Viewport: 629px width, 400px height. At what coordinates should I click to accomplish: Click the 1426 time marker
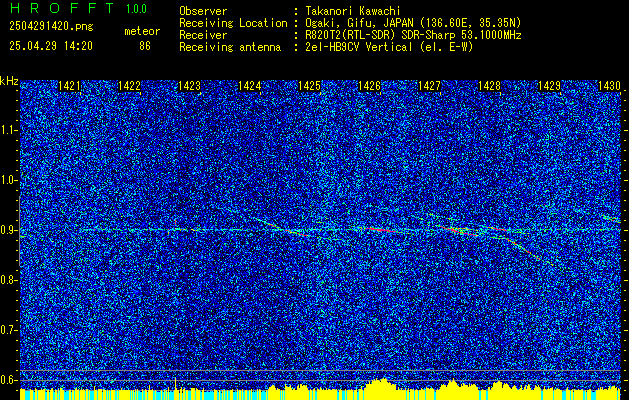pos(369,86)
